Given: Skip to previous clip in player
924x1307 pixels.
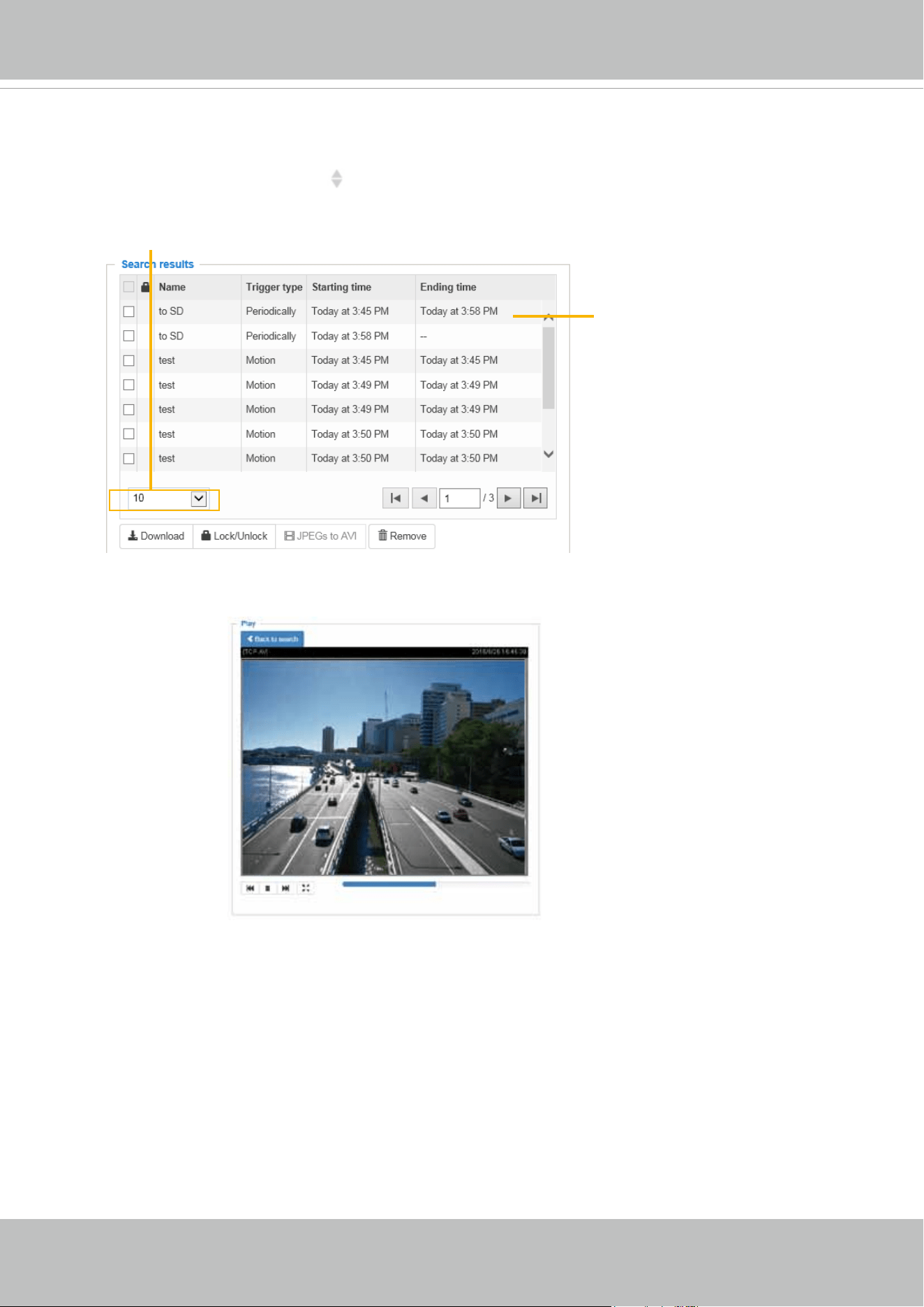Looking at the screenshot, I should [x=250, y=888].
